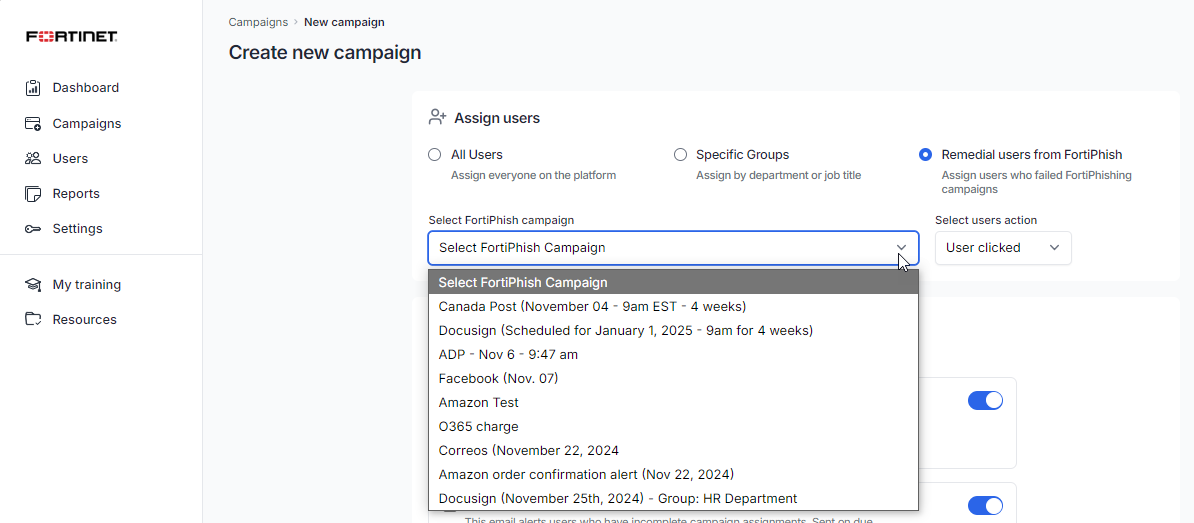Open the Users section
This screenshot has width=1194, height=523.
click(x=70, y=158)
